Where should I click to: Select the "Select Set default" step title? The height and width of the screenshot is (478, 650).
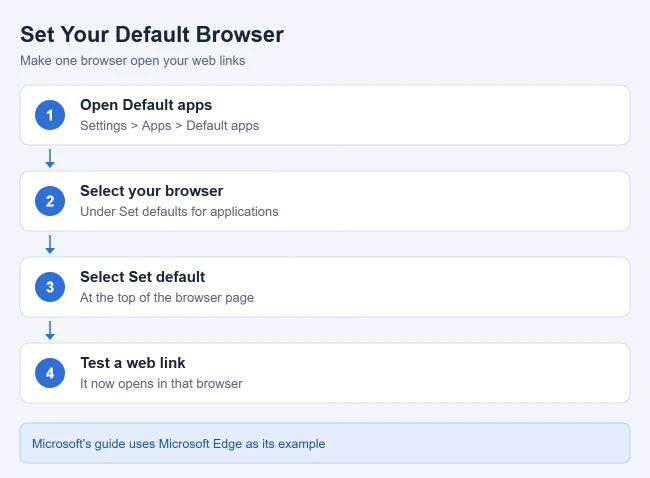click(143, 277)
